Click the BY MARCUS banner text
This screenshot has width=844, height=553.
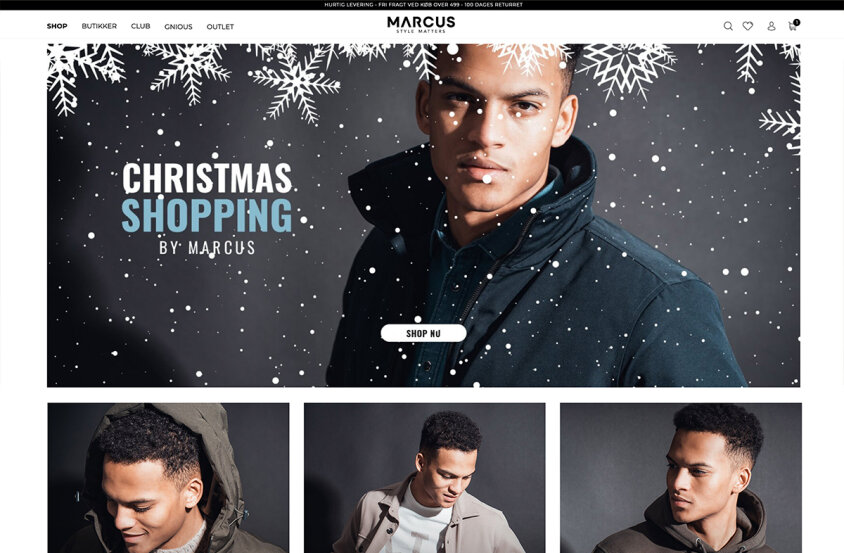pos(207,248)
